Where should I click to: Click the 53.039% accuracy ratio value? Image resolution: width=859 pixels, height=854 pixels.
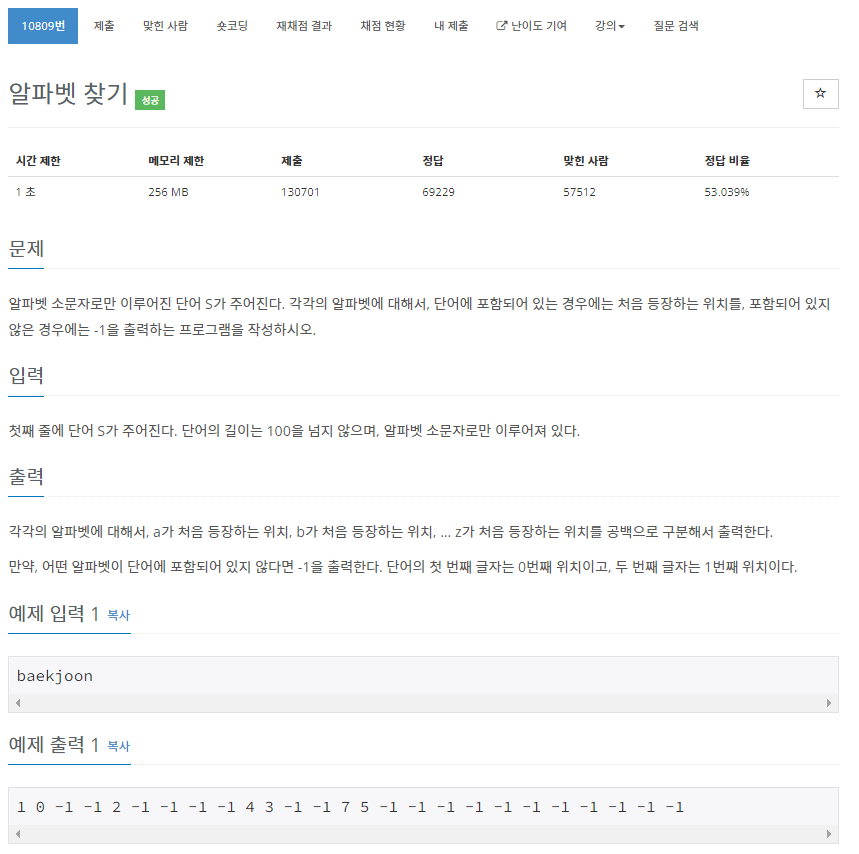tap(727, 192)
